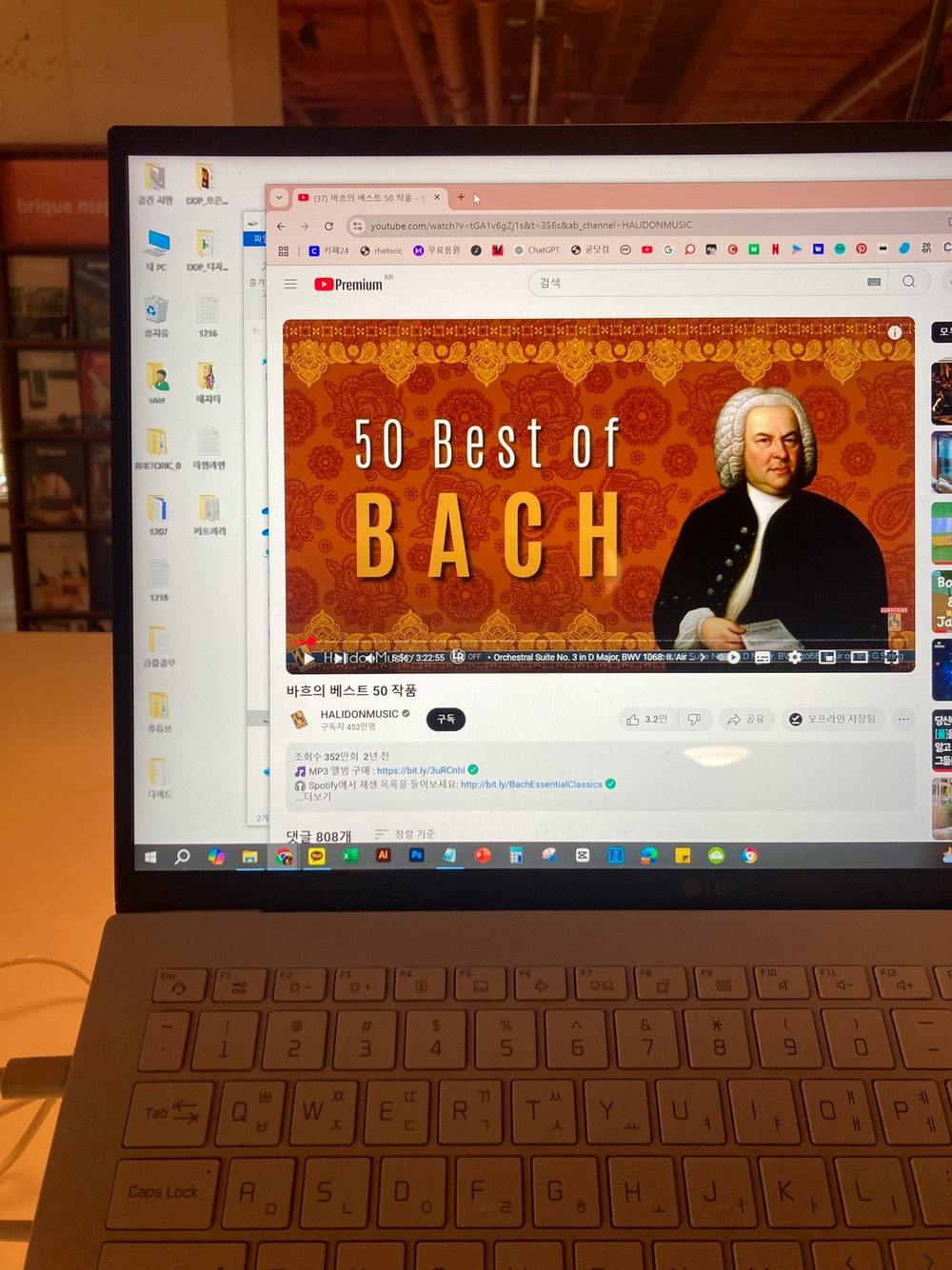Enter fullscreen on the video
The width and height of the screenshot is (952, 1270).
tap(892, 657)
